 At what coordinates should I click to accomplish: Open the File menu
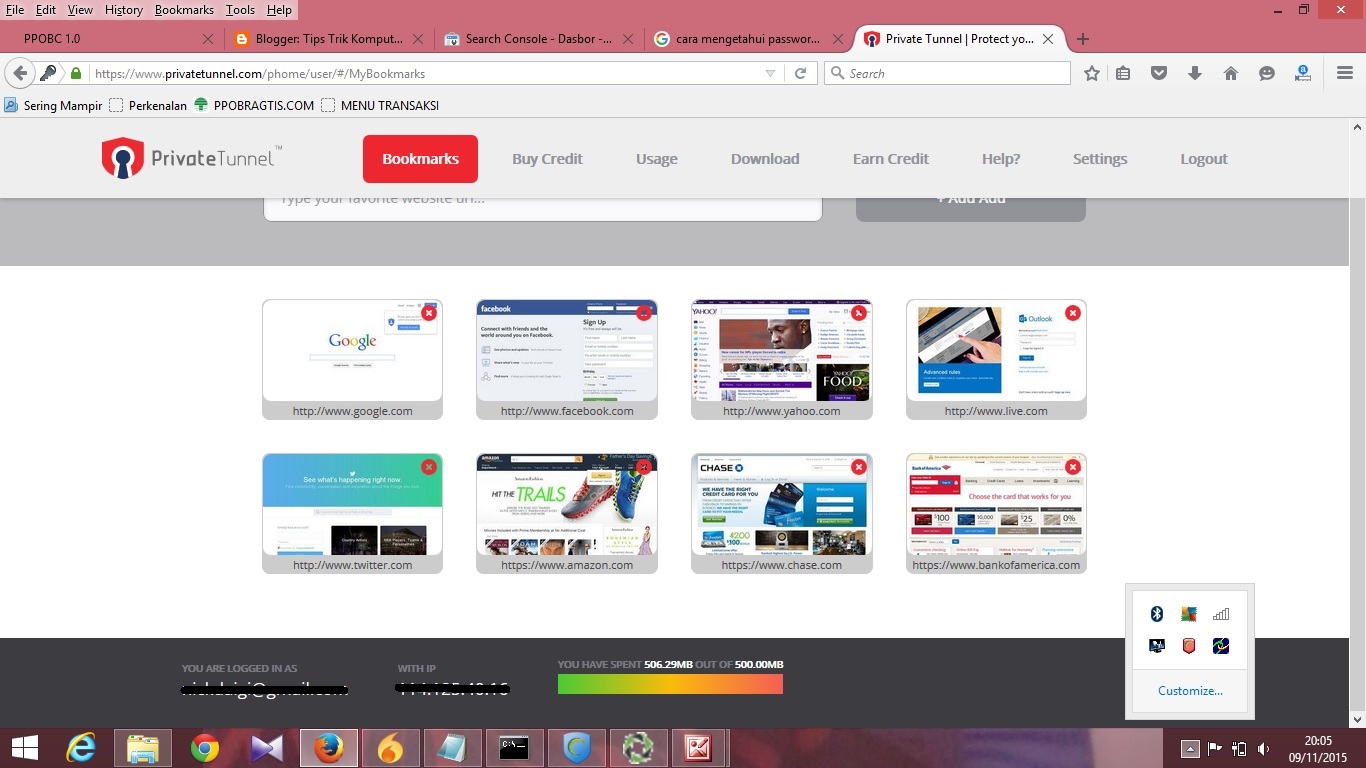[15, 10]
